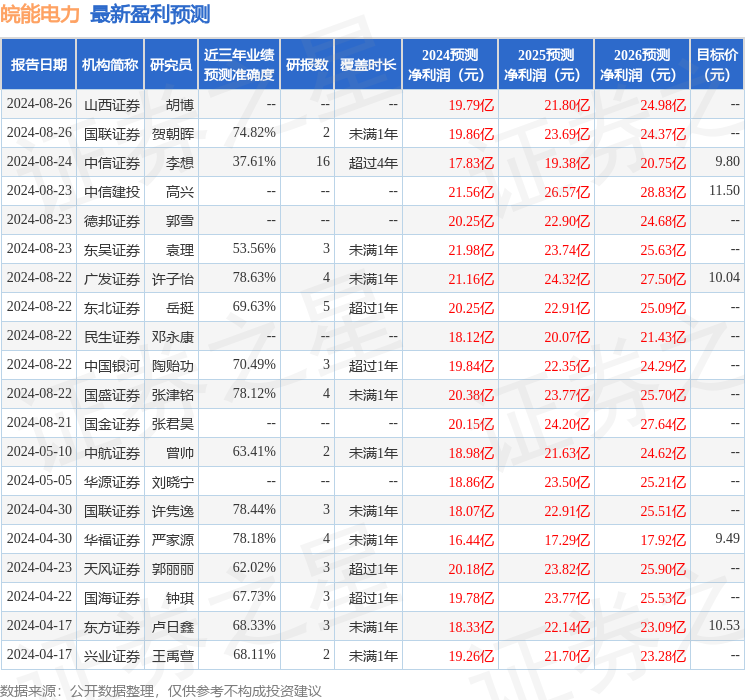The height and width of the screenshot is (700, 745).
Task: Click the 23.28亿 profit value
Action: coord(663,656)
